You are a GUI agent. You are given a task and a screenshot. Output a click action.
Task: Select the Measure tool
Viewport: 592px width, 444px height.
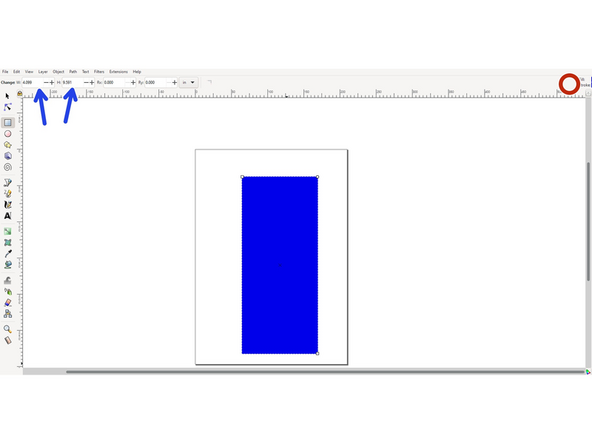tap(8, 341)
